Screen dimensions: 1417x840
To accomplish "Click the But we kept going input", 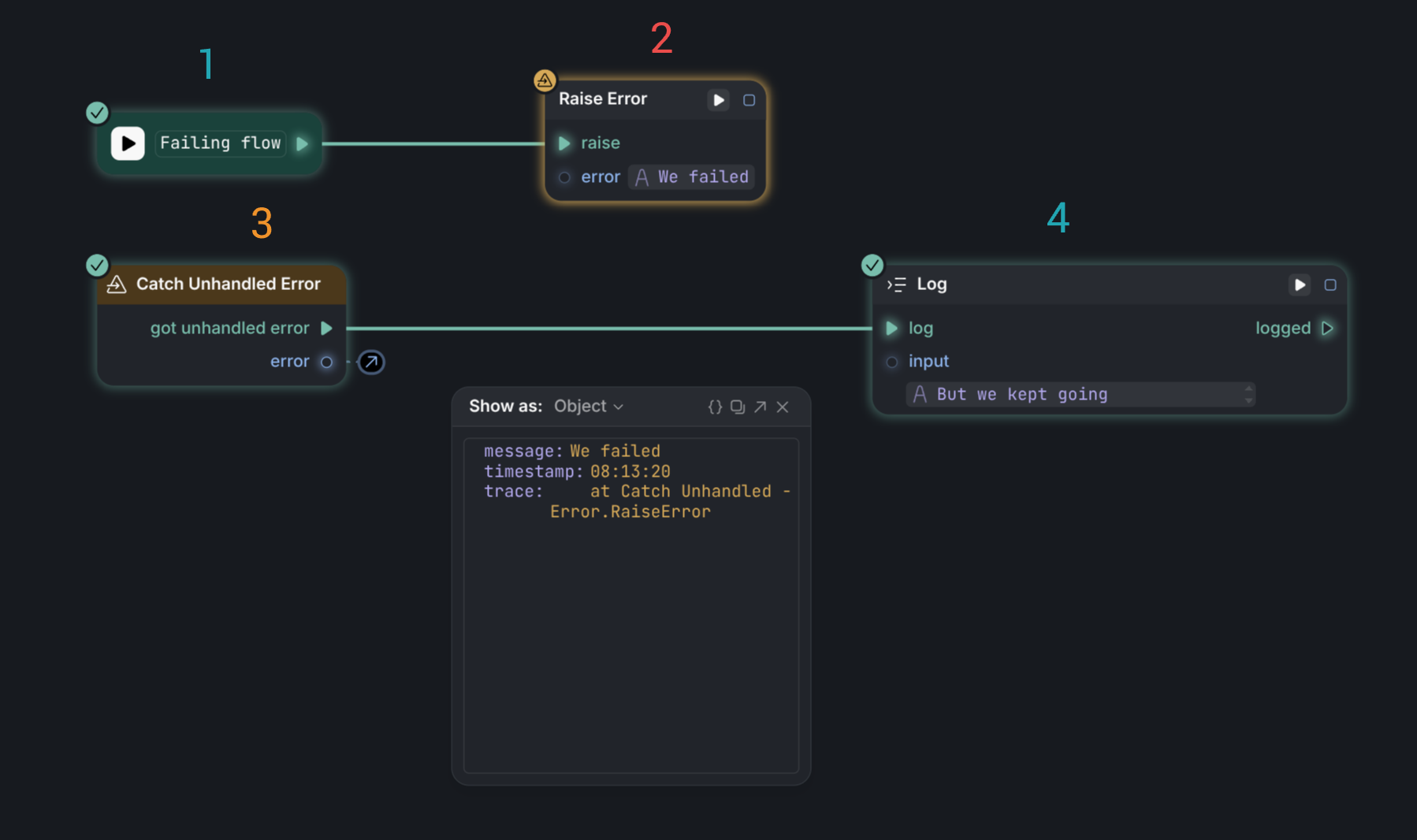I will [x=1072, y=394].
